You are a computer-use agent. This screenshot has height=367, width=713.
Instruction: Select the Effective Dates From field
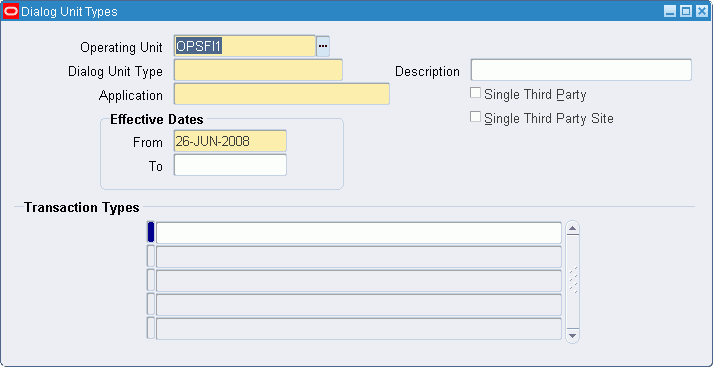231,141
